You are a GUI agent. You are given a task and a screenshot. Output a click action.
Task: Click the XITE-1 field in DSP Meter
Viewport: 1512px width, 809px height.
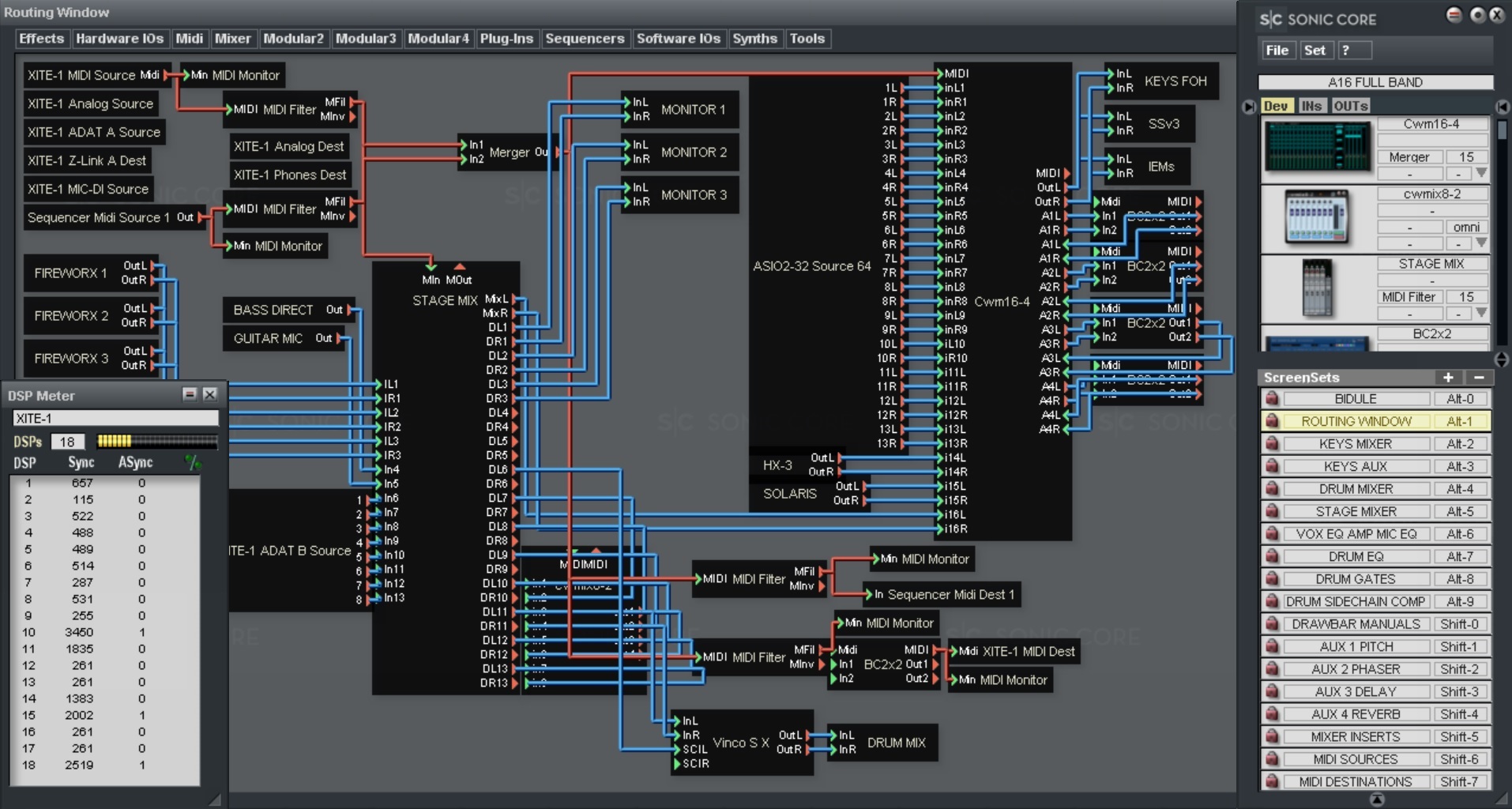pyautogui.click(x=115, y=419)
